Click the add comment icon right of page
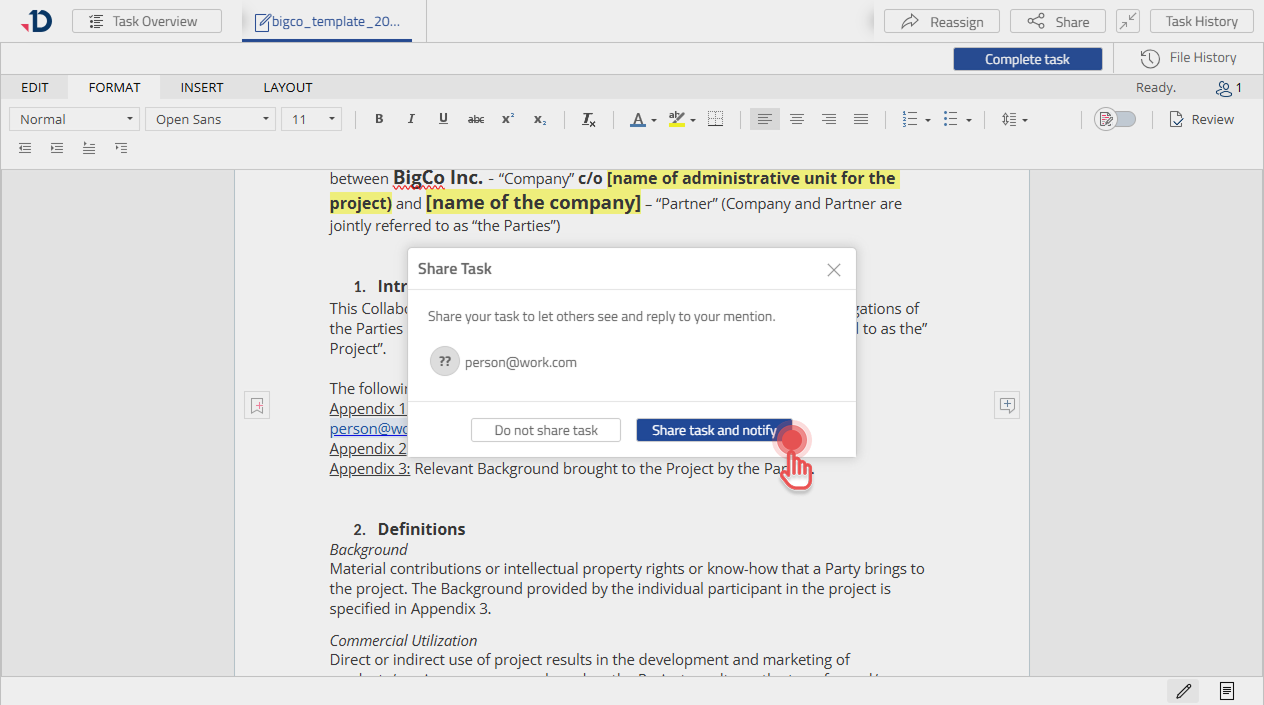Image resolution: width=1264 pixels, height=705 pixels. [1007, 405]
